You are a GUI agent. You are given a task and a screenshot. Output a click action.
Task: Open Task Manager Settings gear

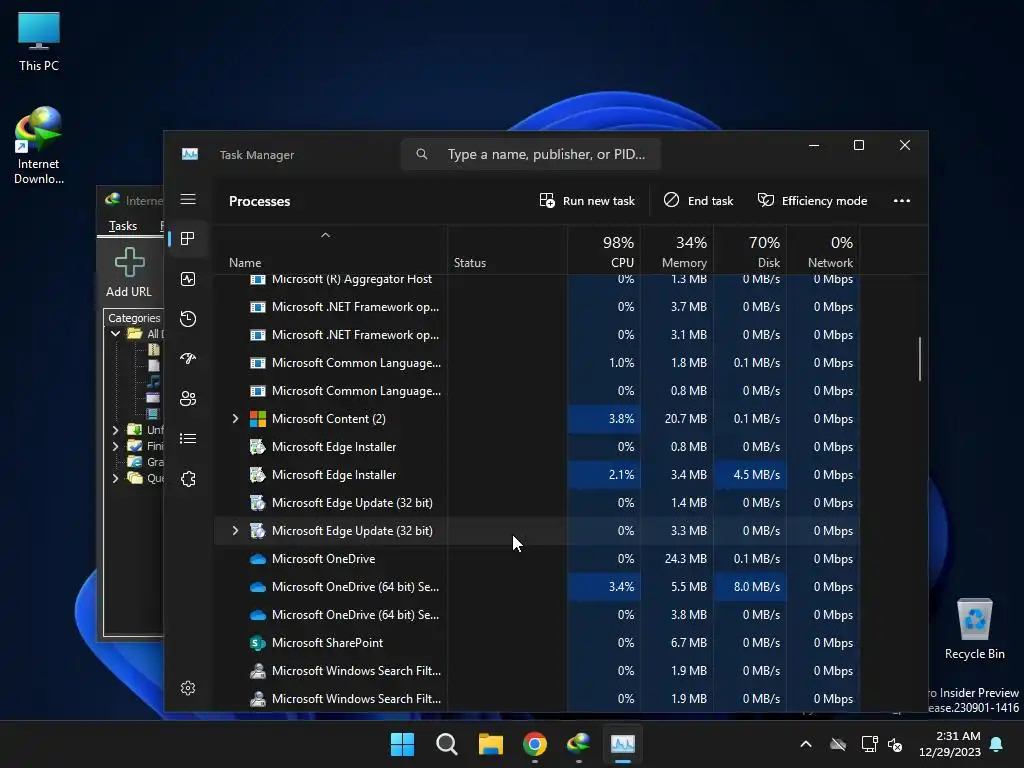[188, 688]
